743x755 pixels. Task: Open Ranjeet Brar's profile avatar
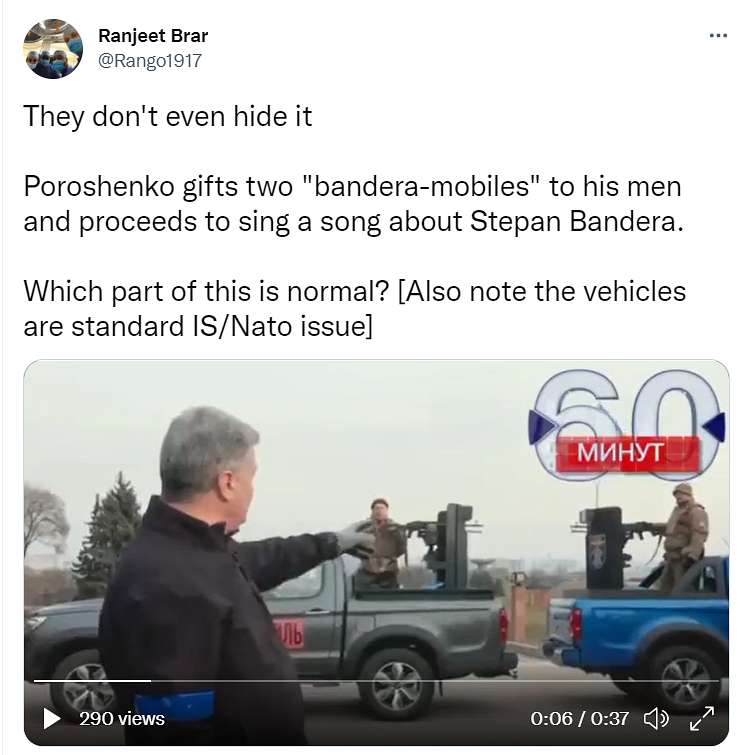tap(53, 49)
